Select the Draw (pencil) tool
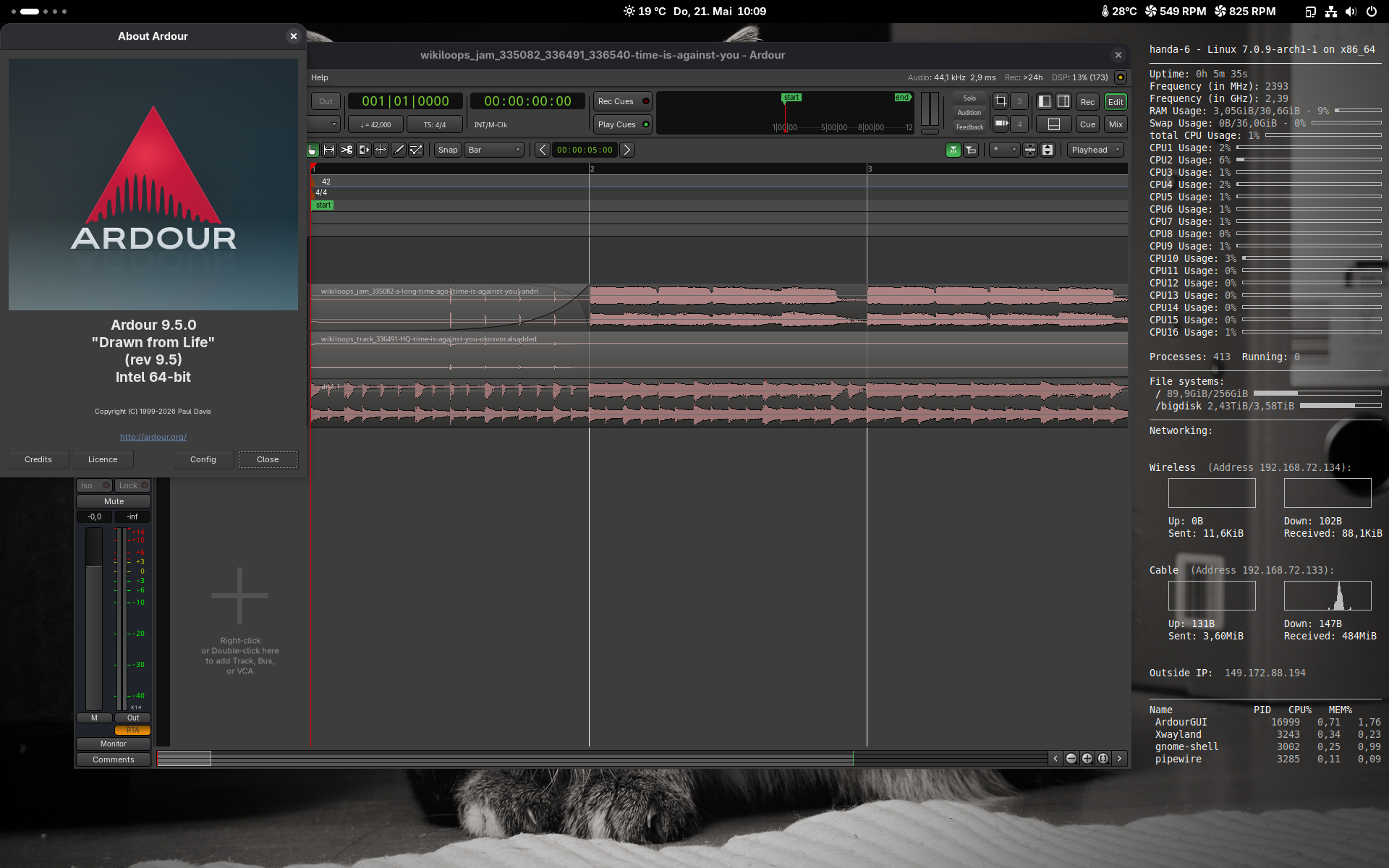 399,150
